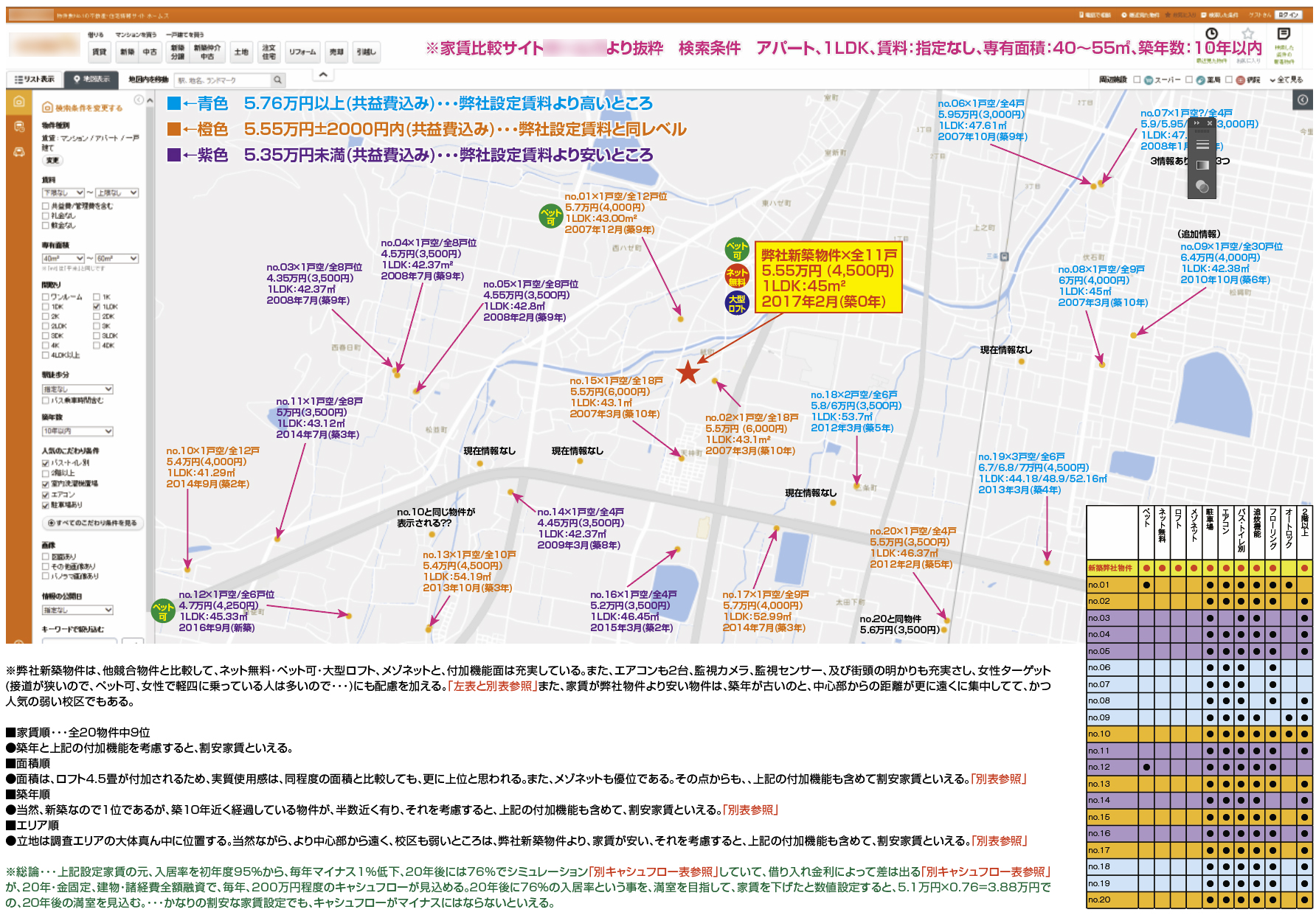This screenshot has width=1316, height=915.
Task: Click the ログイン button
Action: 1289,15
